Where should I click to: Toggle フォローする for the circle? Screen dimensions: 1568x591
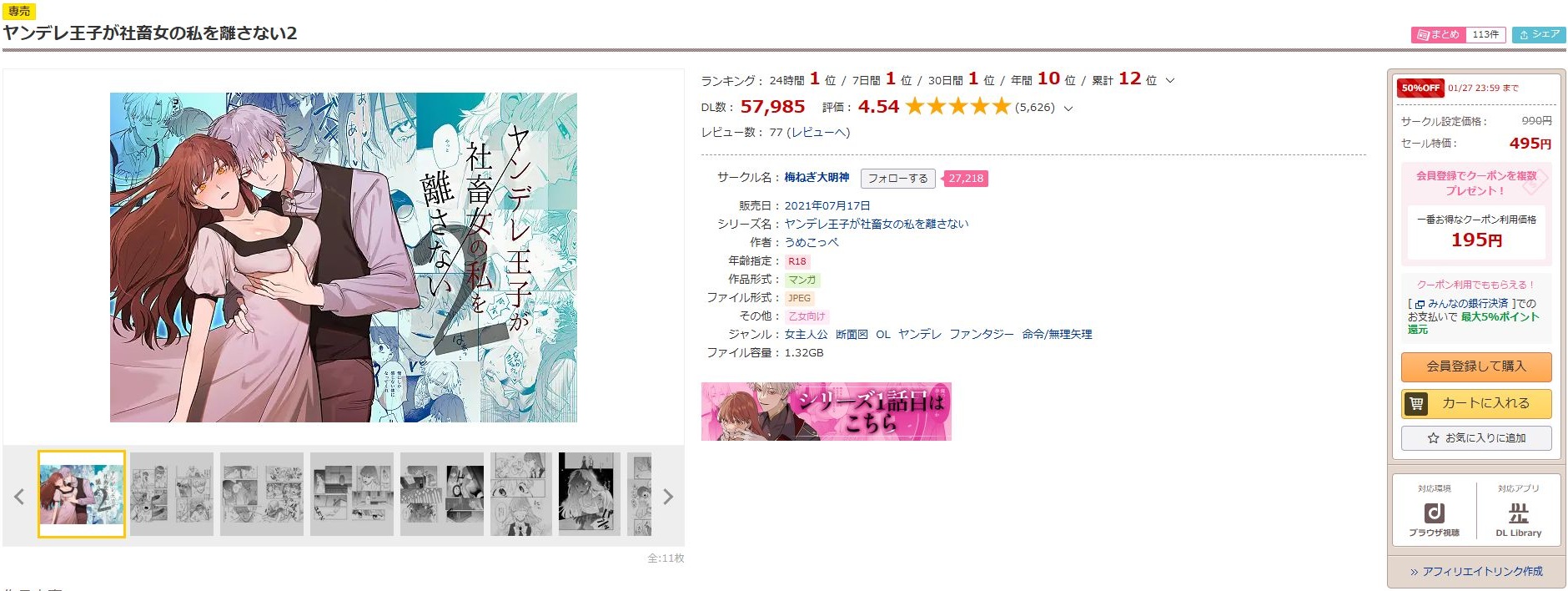[897, 179]
